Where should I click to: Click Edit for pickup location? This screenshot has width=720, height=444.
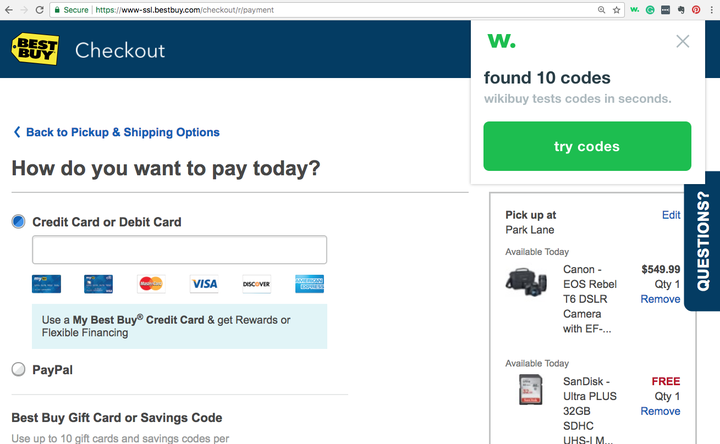pyautogui.click(x=671, y=215)
